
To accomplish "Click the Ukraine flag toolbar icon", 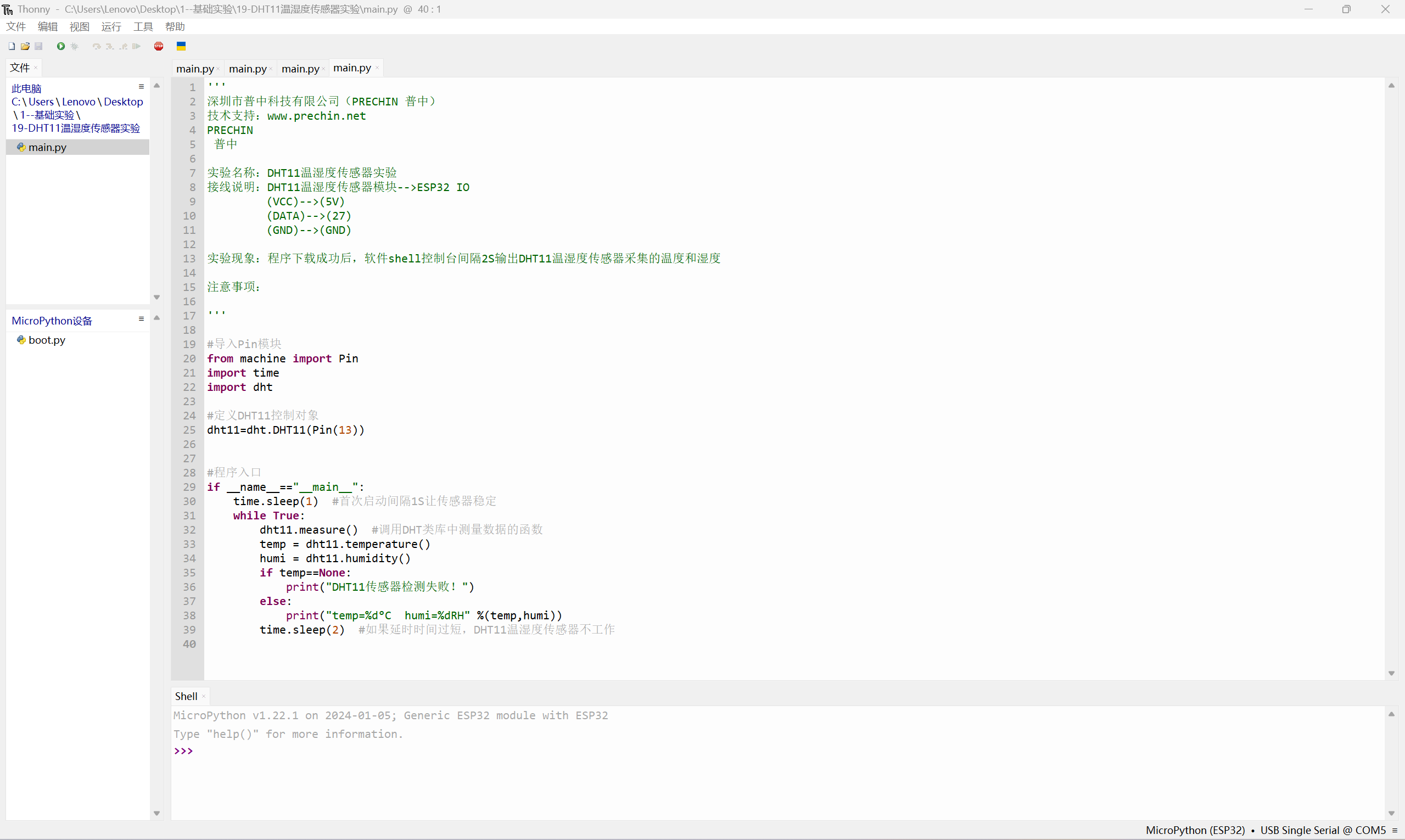I will (181, 47).
